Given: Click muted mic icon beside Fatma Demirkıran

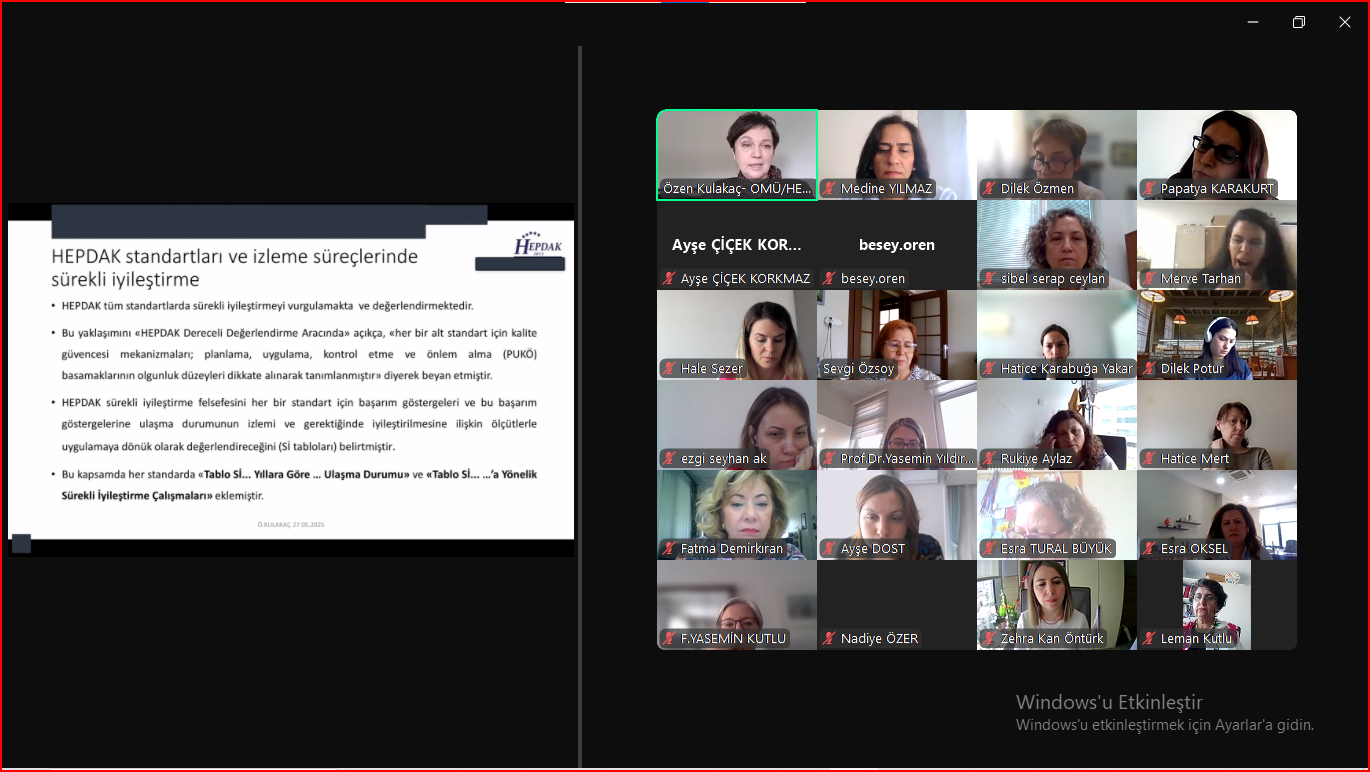Looking at the screenshot, I should [x=669, y=549].
